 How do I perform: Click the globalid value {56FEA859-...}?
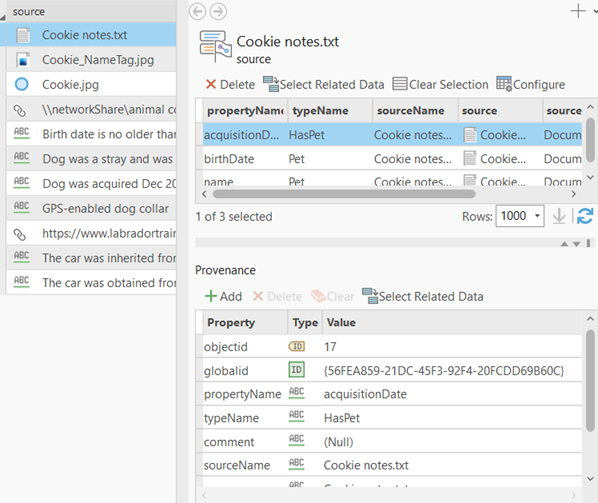[444, 371]
